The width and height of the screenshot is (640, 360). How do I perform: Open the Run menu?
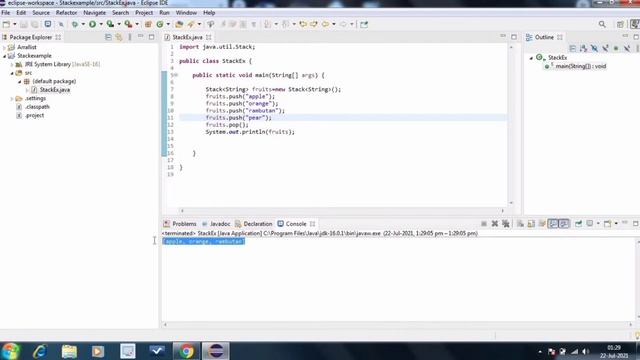(164, 13)
